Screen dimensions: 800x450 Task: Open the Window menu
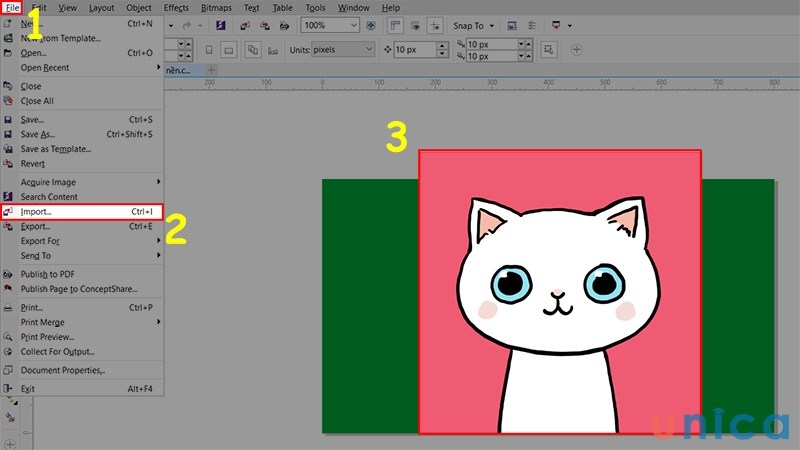tap(354, 8)
